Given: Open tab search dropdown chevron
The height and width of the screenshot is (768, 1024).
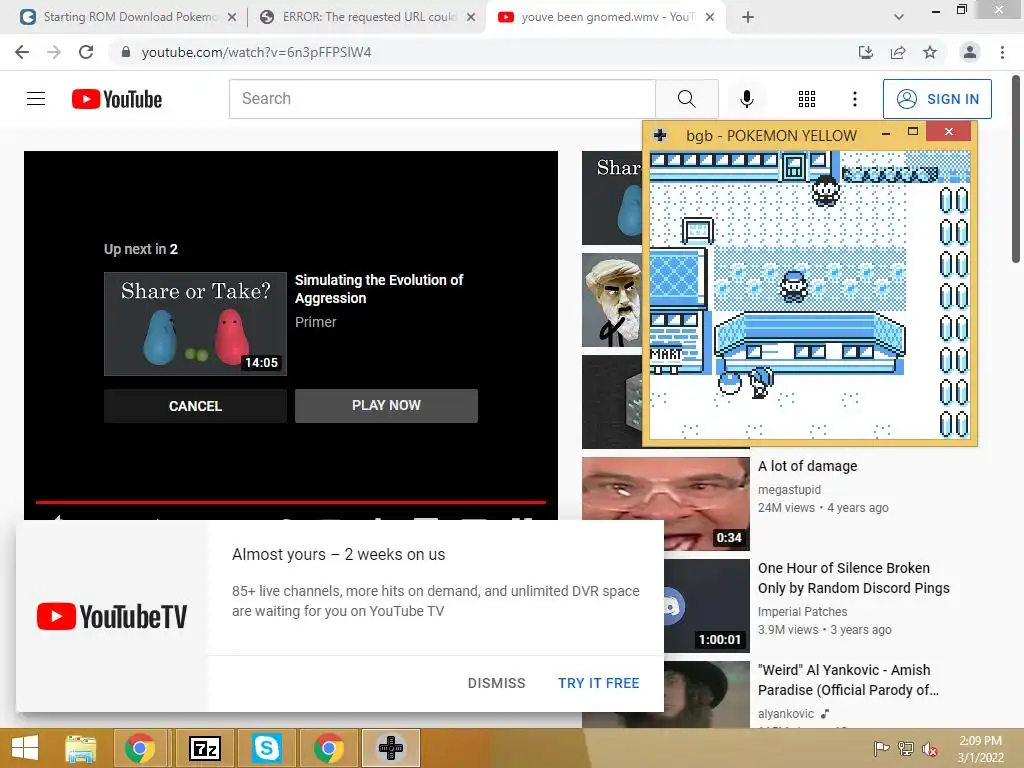Looking at the screenshot, I should point(899,17).
